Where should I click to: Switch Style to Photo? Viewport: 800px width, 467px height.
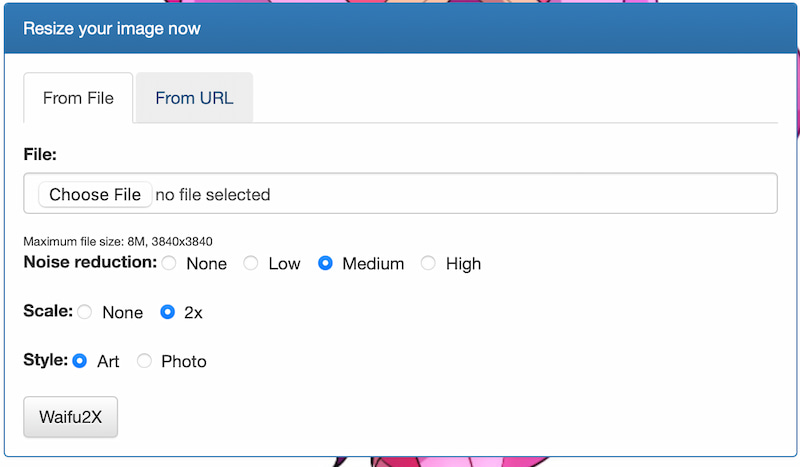tap(144, 361)
